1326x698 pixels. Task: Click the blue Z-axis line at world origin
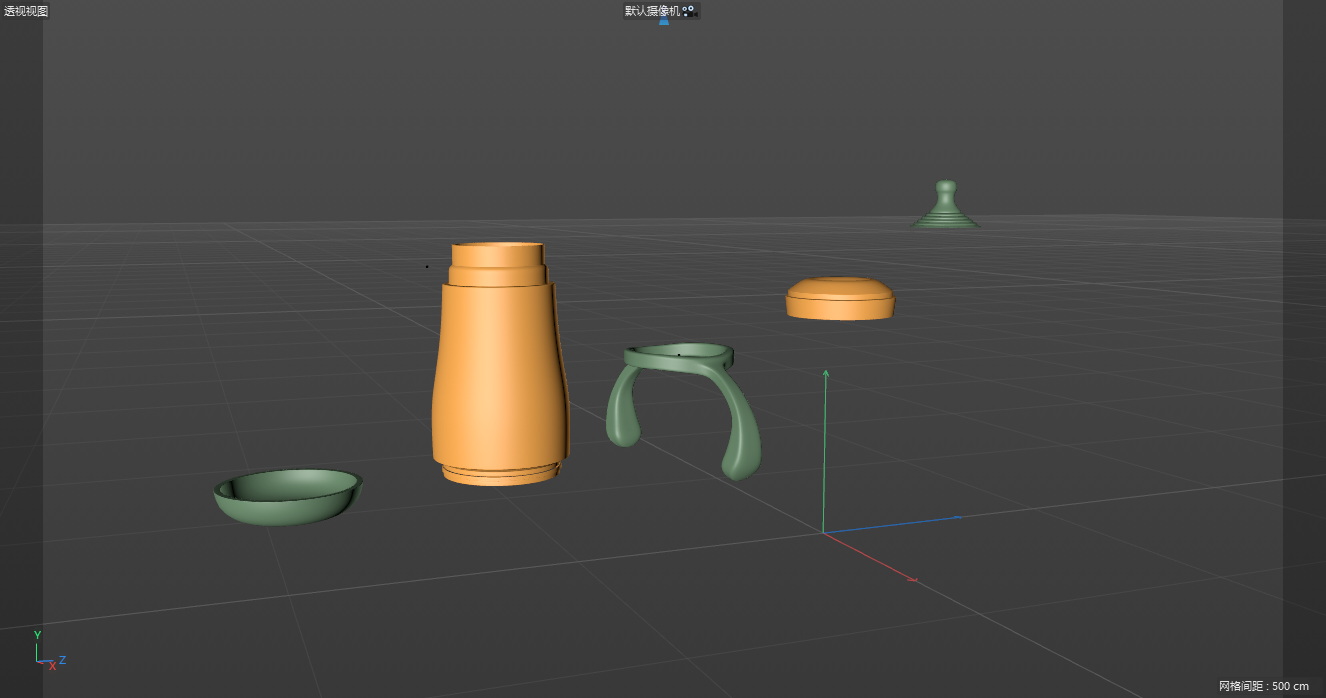click(890, 525)
